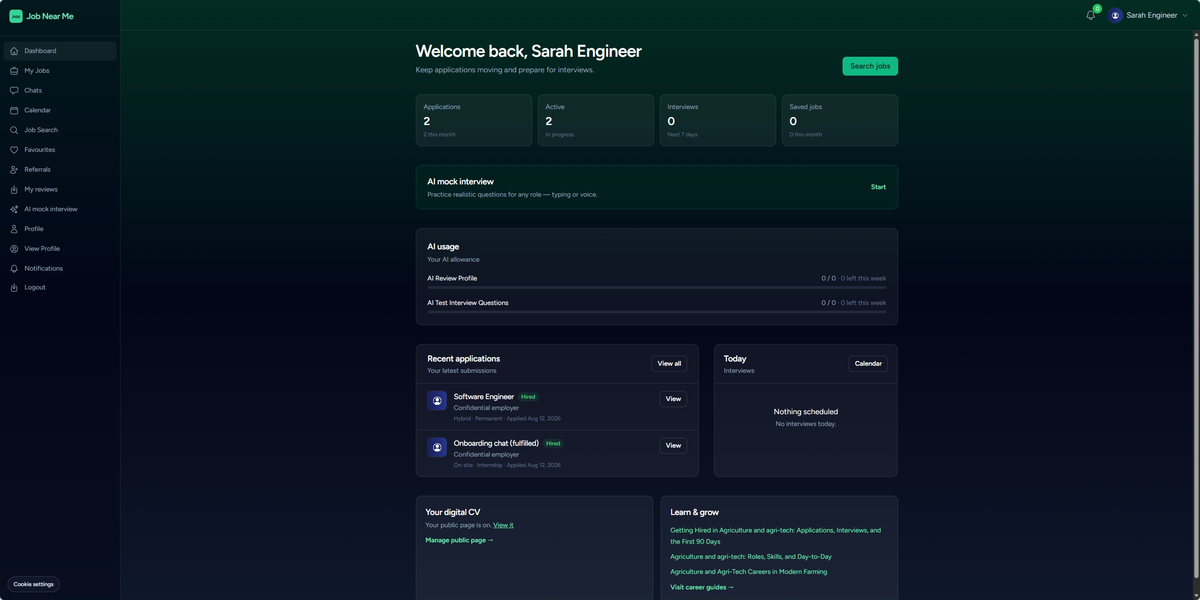Click Welcome back, Sarah Engineer heading
This screenshot has height=600, width=1200.
529,51
